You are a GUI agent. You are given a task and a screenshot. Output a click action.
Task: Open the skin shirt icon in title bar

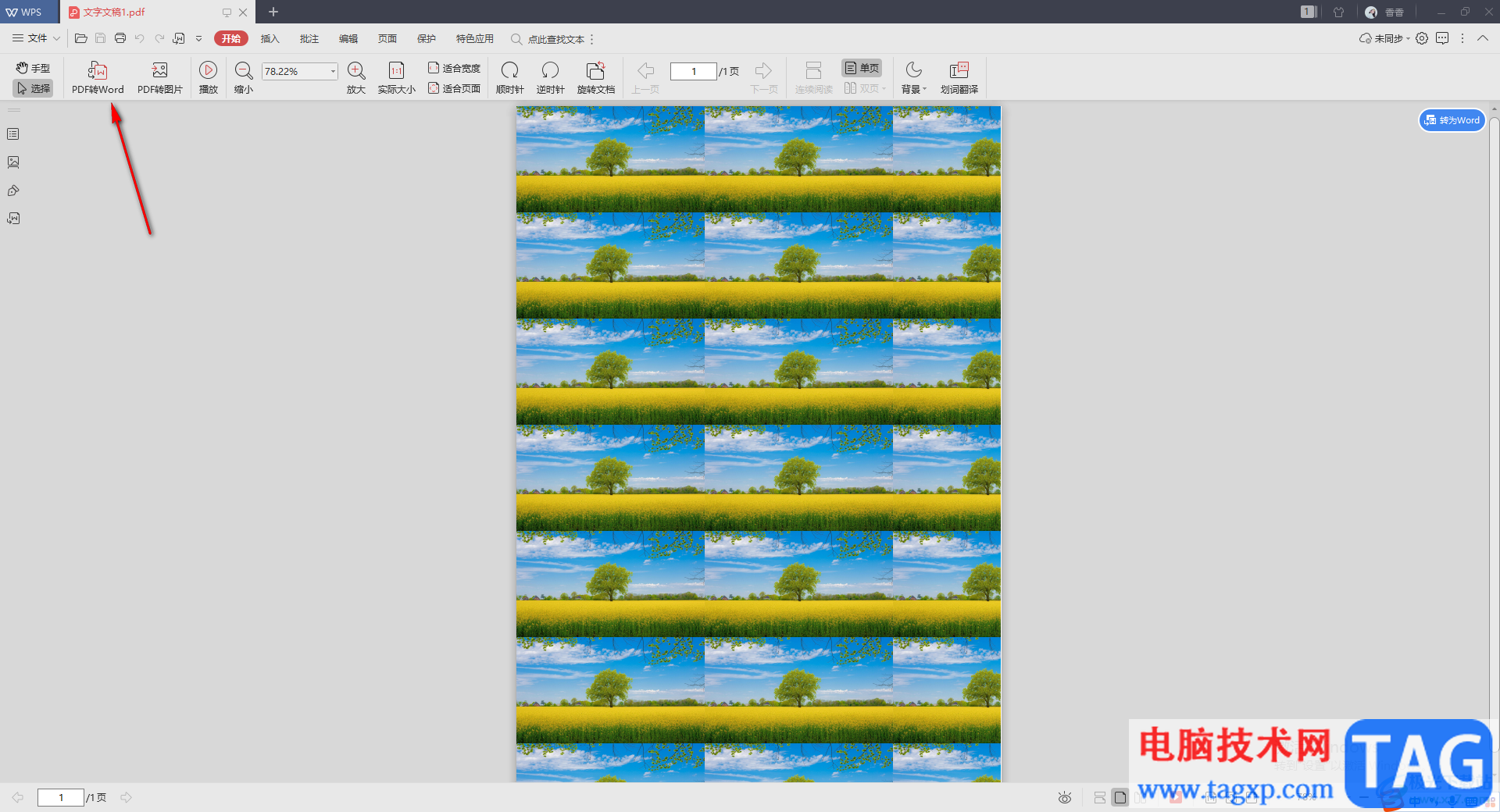[x=1339, y=12]
